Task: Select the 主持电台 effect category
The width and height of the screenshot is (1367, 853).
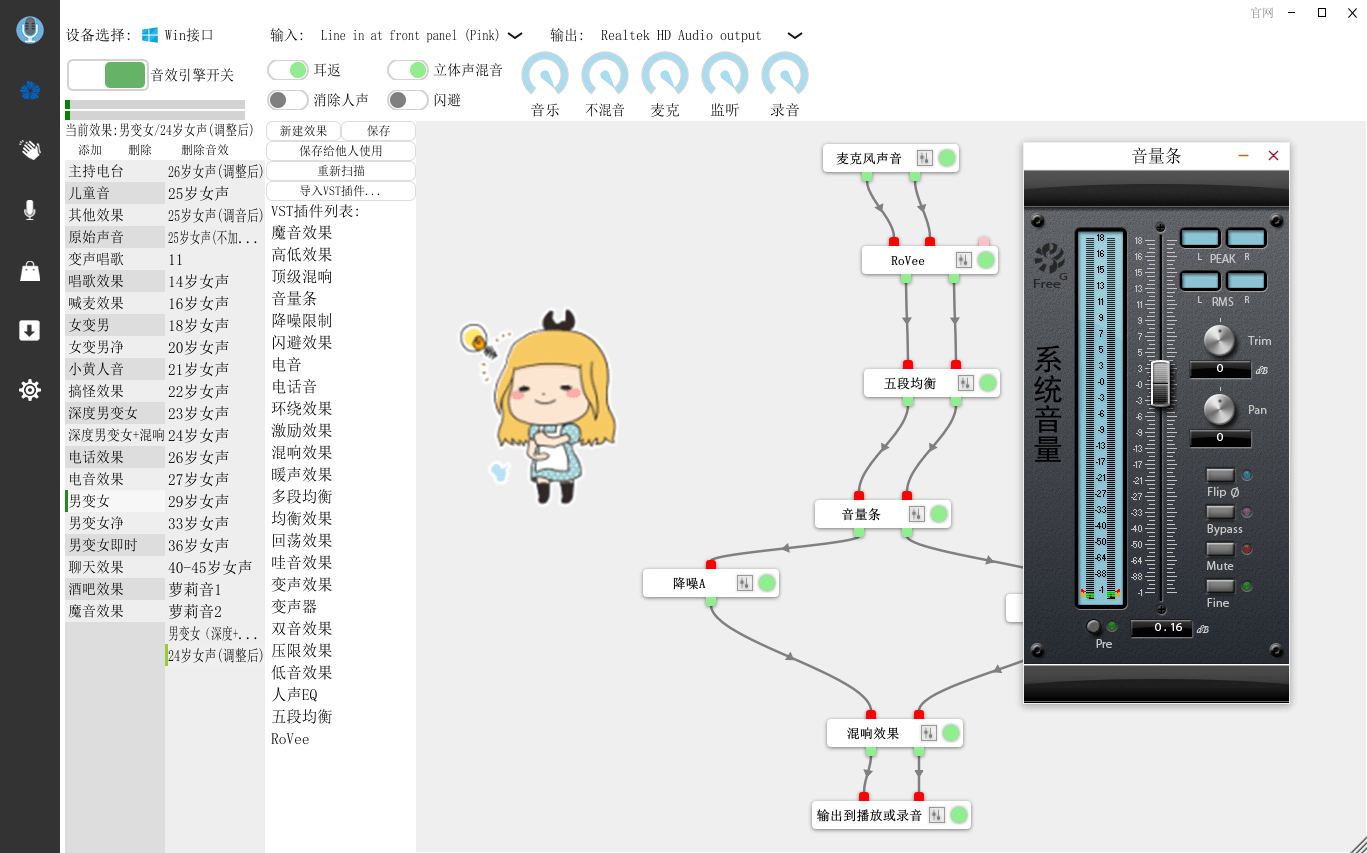Action: click(115, 171)
